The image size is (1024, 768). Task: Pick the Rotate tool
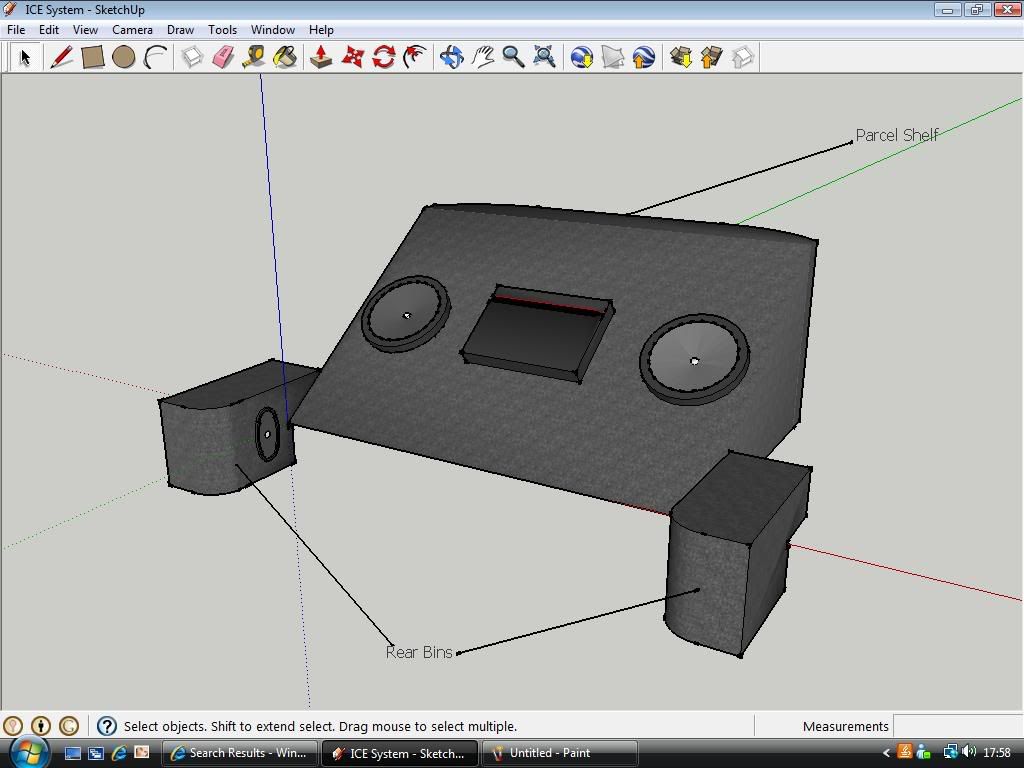[384, 57]
